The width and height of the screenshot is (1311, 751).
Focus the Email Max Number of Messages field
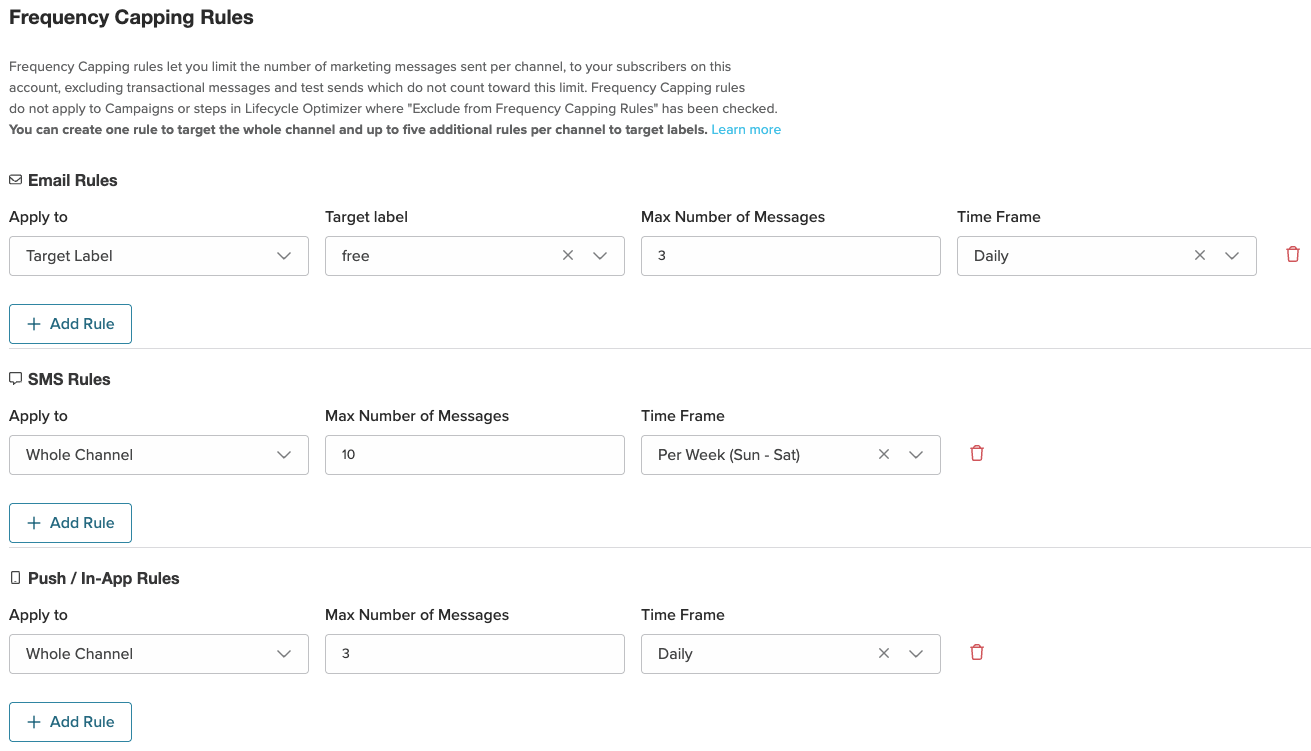click(790, 256)
